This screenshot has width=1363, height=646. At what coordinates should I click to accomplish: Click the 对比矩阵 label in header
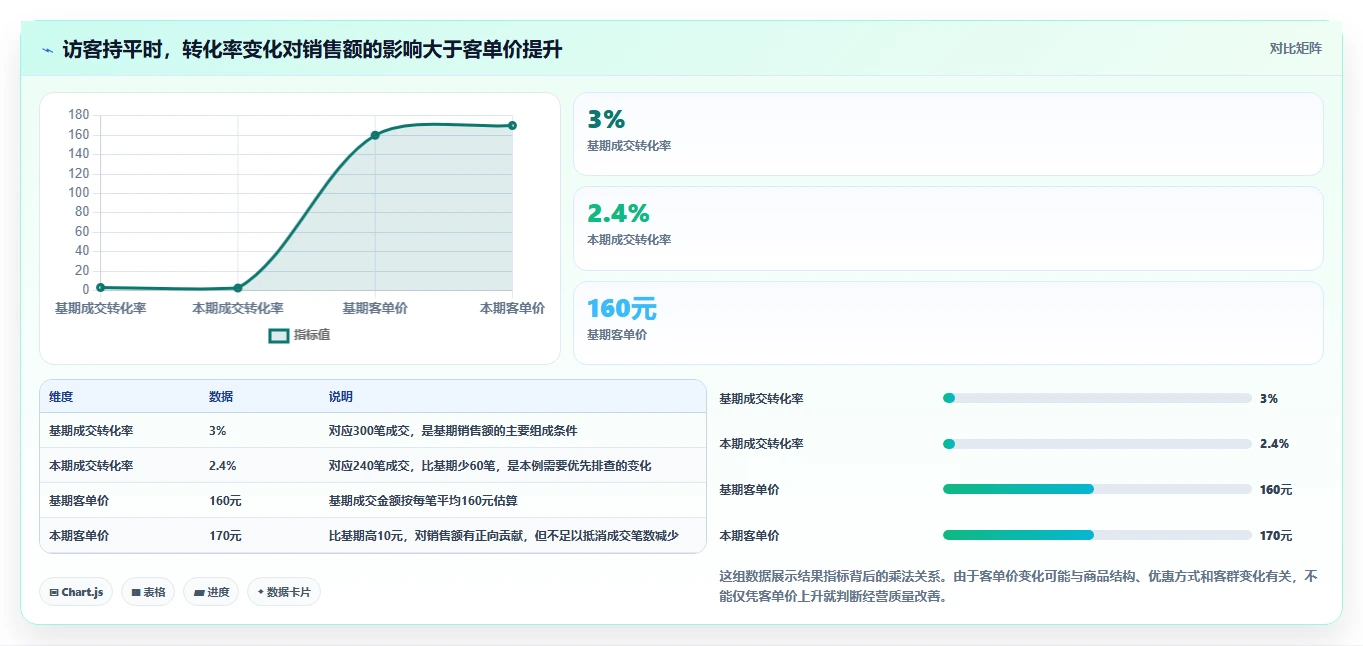coord(1296,48)
